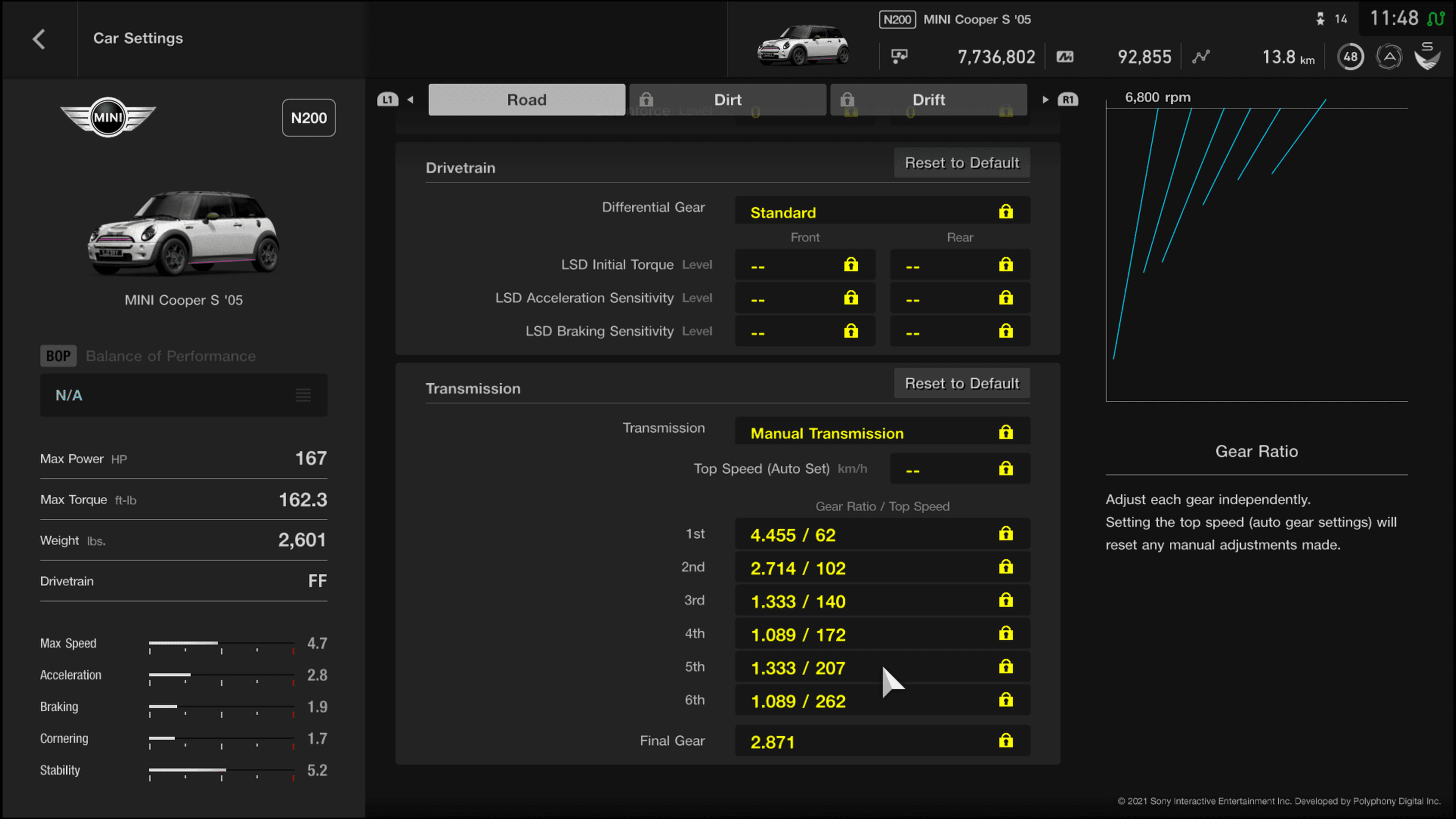The height and width of the screenshot is (819, 1456).
Task: Click lock on Manual Transmission row
Action: coord(1006,432)
